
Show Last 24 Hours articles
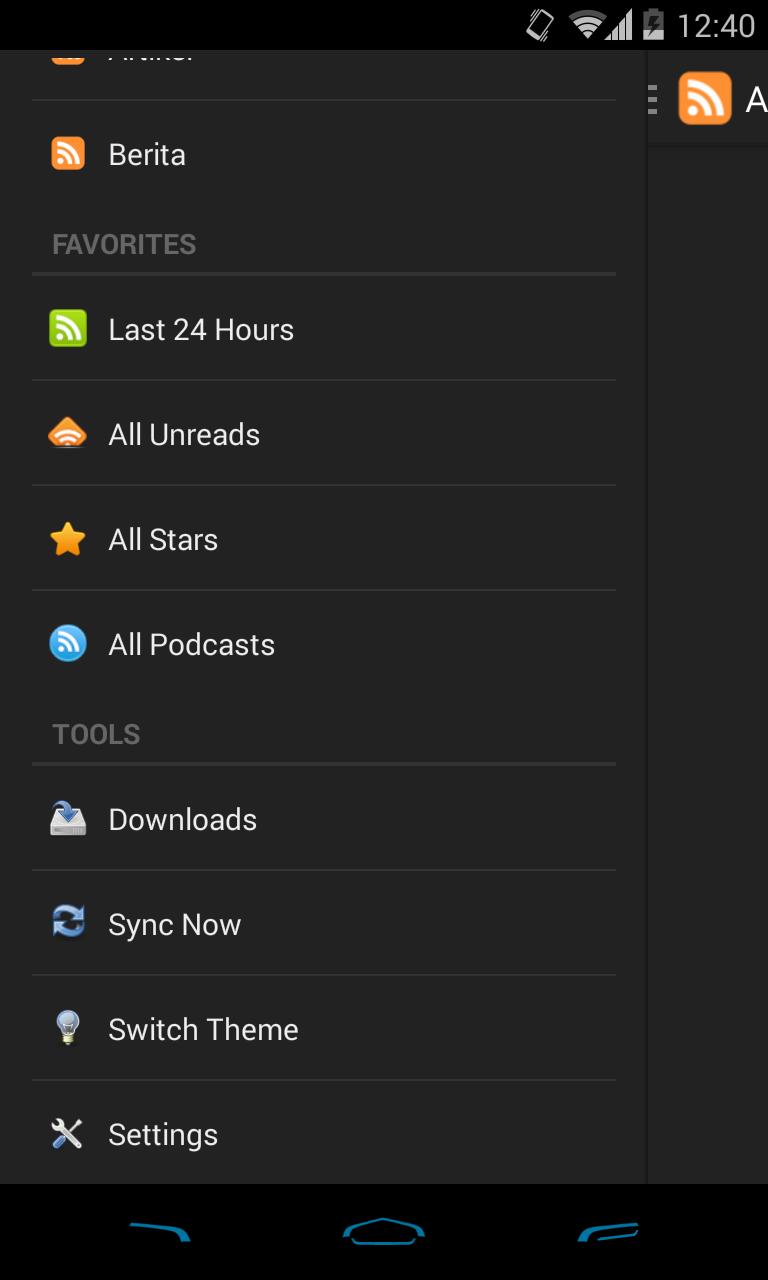click(201, 330)
